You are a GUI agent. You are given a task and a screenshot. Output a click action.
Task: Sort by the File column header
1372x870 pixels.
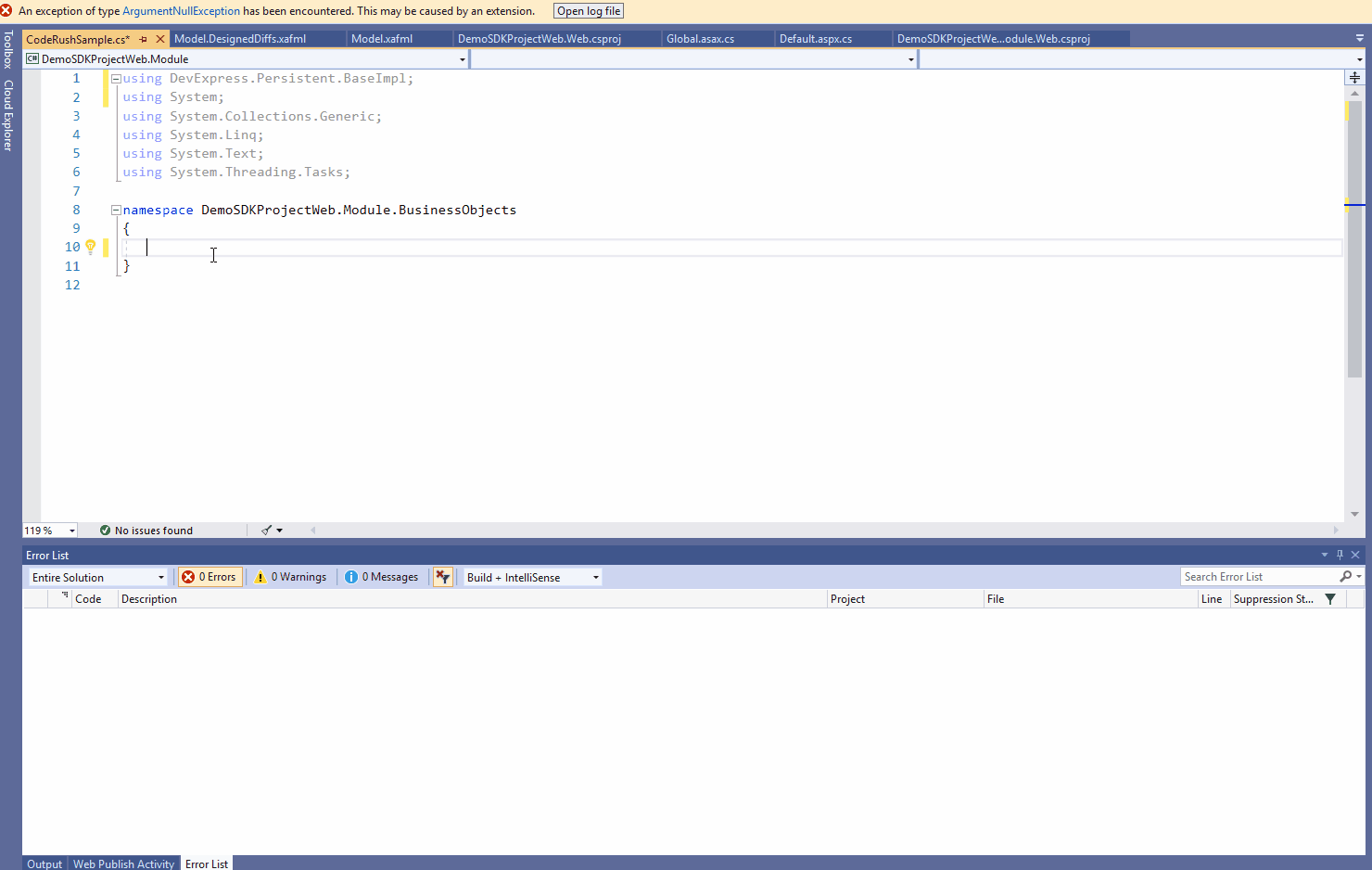(x=1090, y=599)
